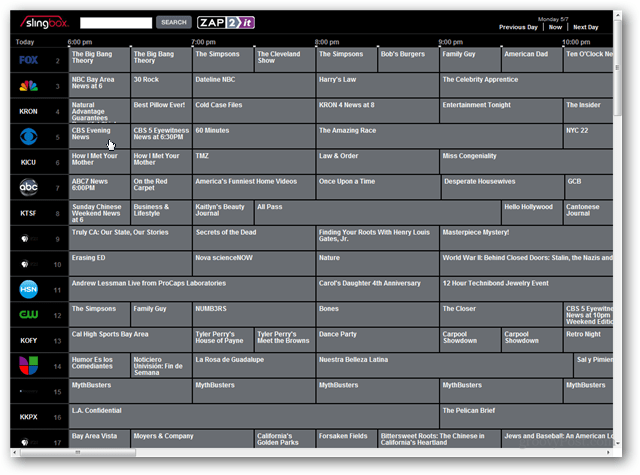640x475 pixels.
Task: Select All Pass on KTSF
Action: point(378,213)
